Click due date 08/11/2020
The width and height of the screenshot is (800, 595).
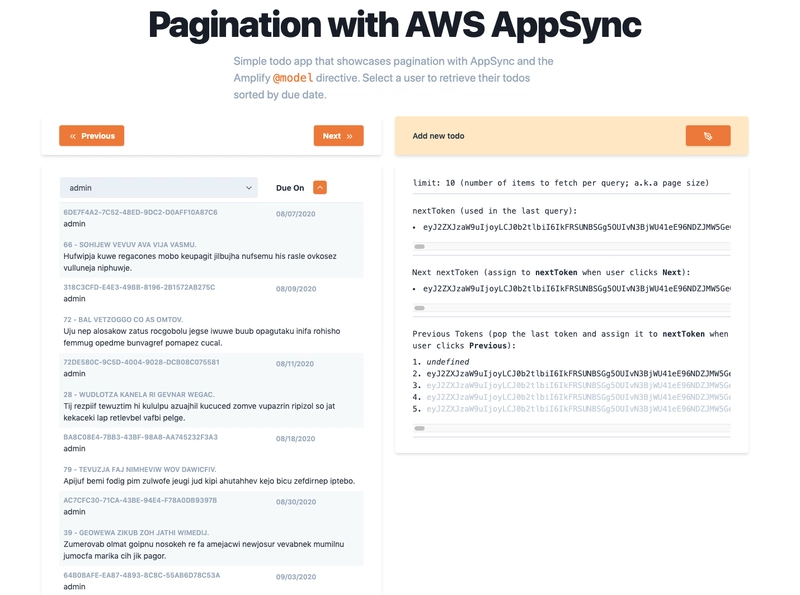(295, 364)
